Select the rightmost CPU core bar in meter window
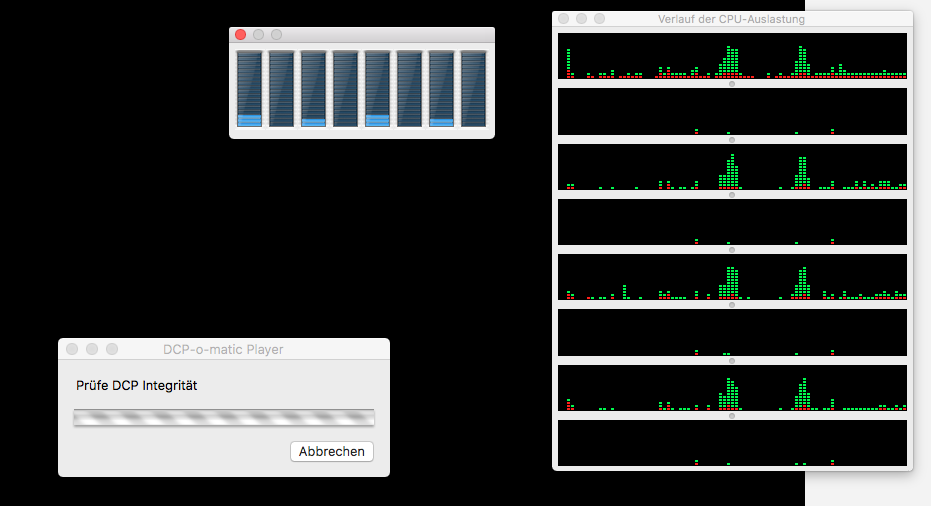931x506 pixels. click(x=473, y=89)
